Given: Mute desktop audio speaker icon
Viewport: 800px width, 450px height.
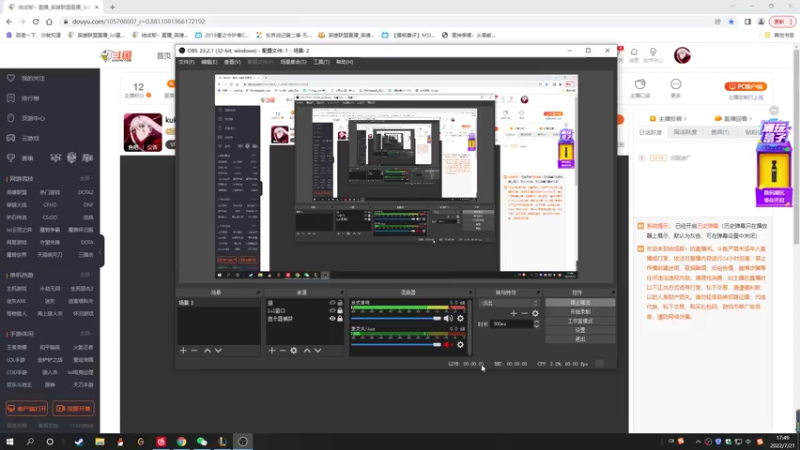Looking at the screenshot, I should click(x=448, y=318).
